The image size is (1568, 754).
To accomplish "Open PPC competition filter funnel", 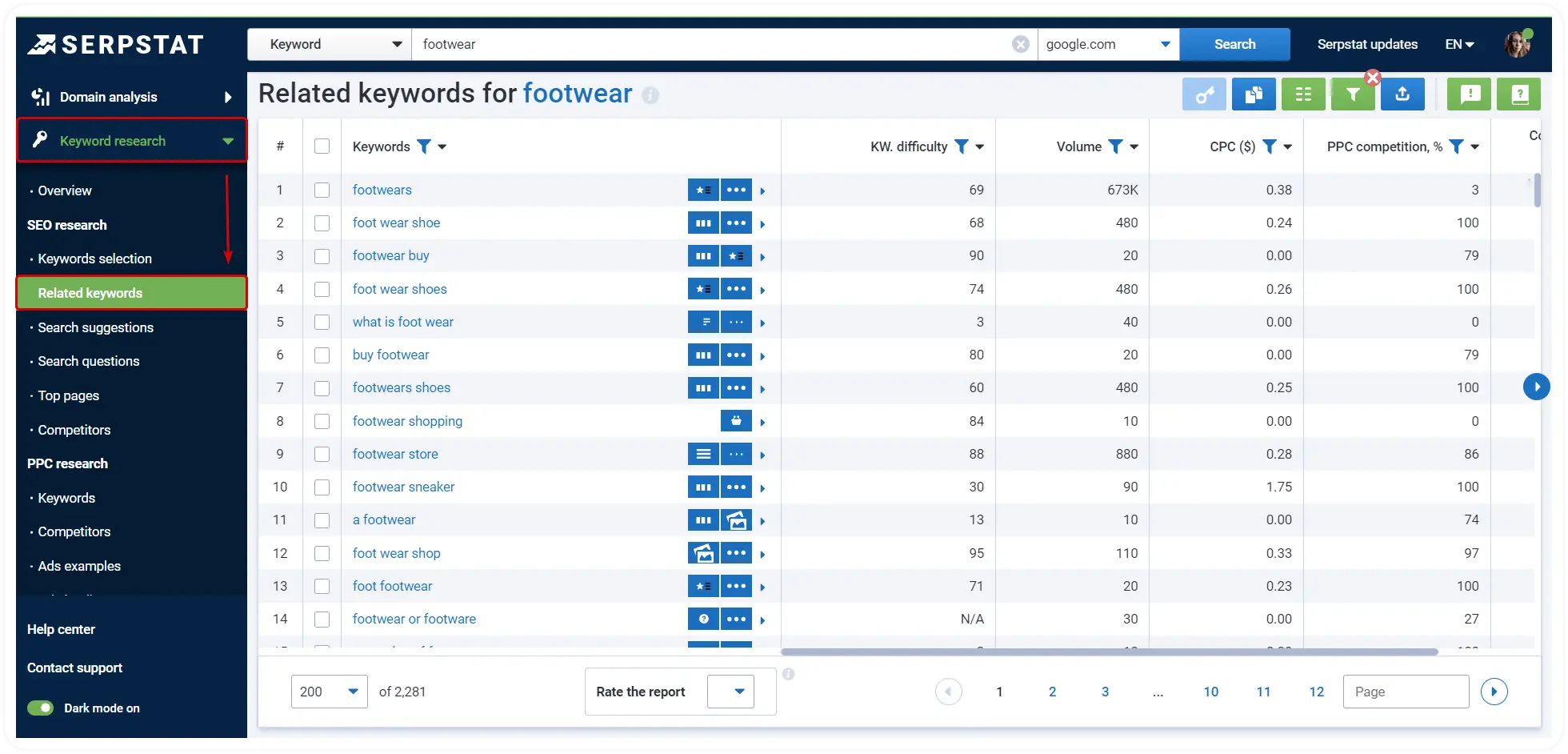I will pos(1456,146).
